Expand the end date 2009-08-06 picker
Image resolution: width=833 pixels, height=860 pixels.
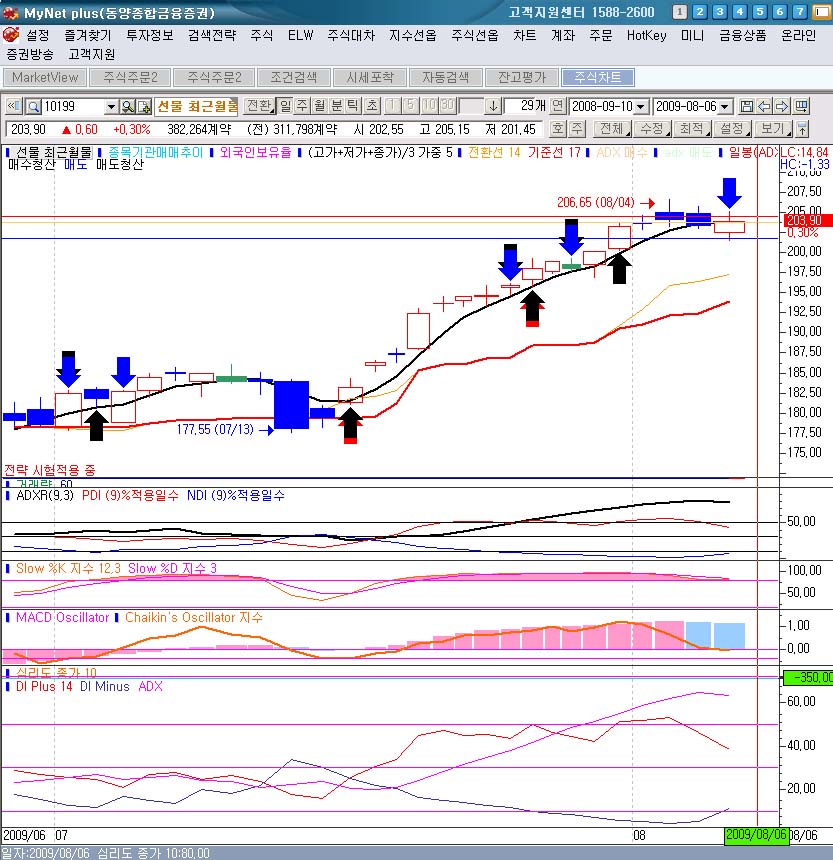point(725,106)
